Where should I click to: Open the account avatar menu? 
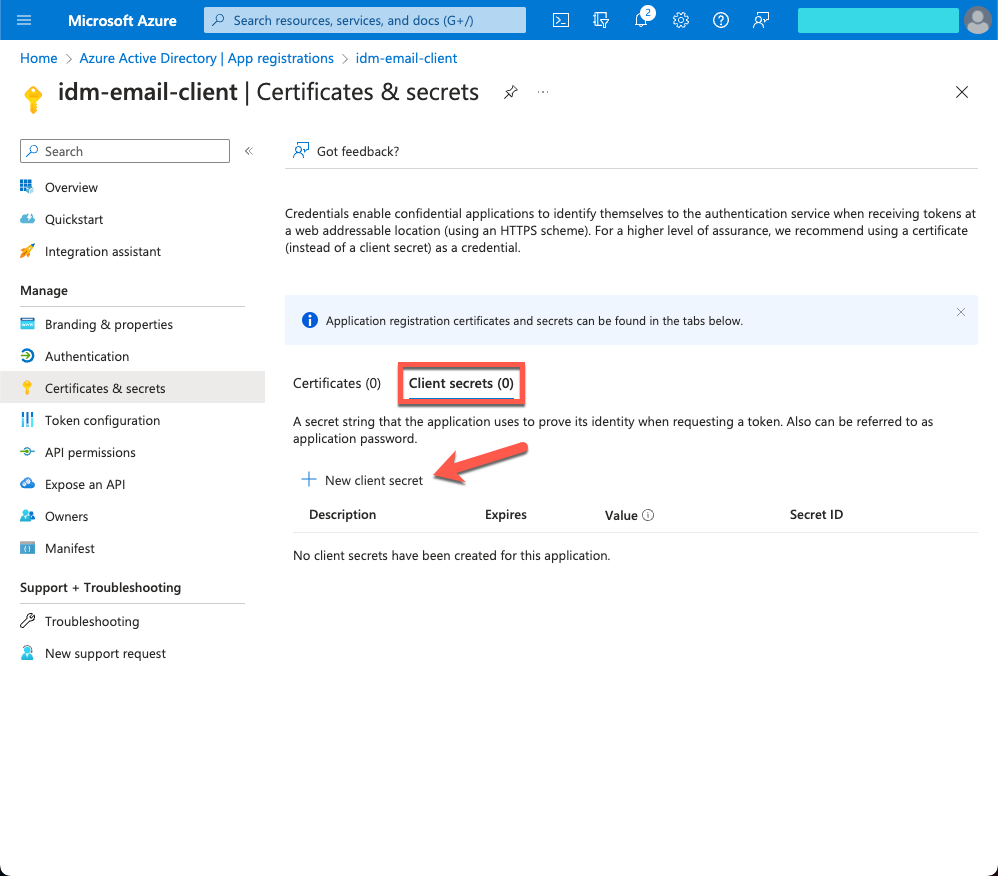click(978, 20)
